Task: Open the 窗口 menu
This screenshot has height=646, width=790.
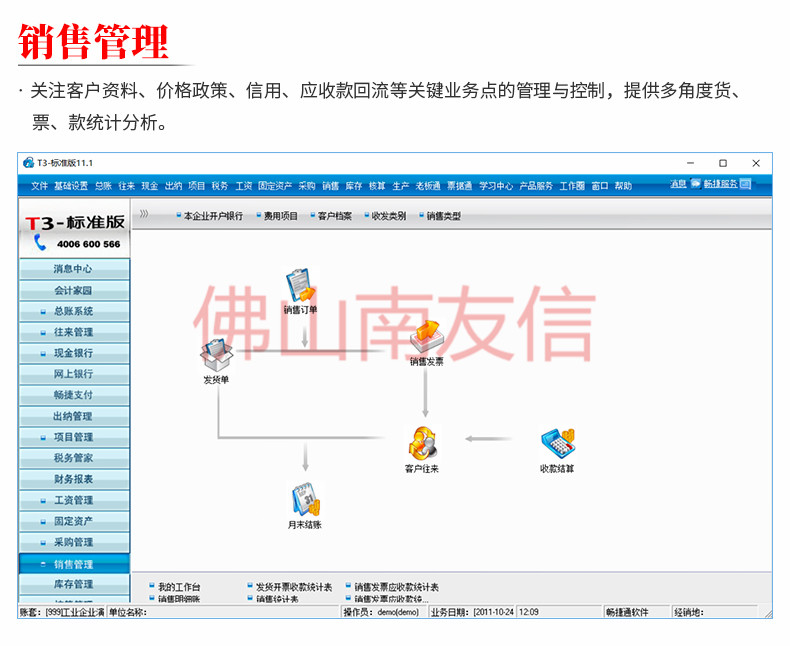Action: 600,186
